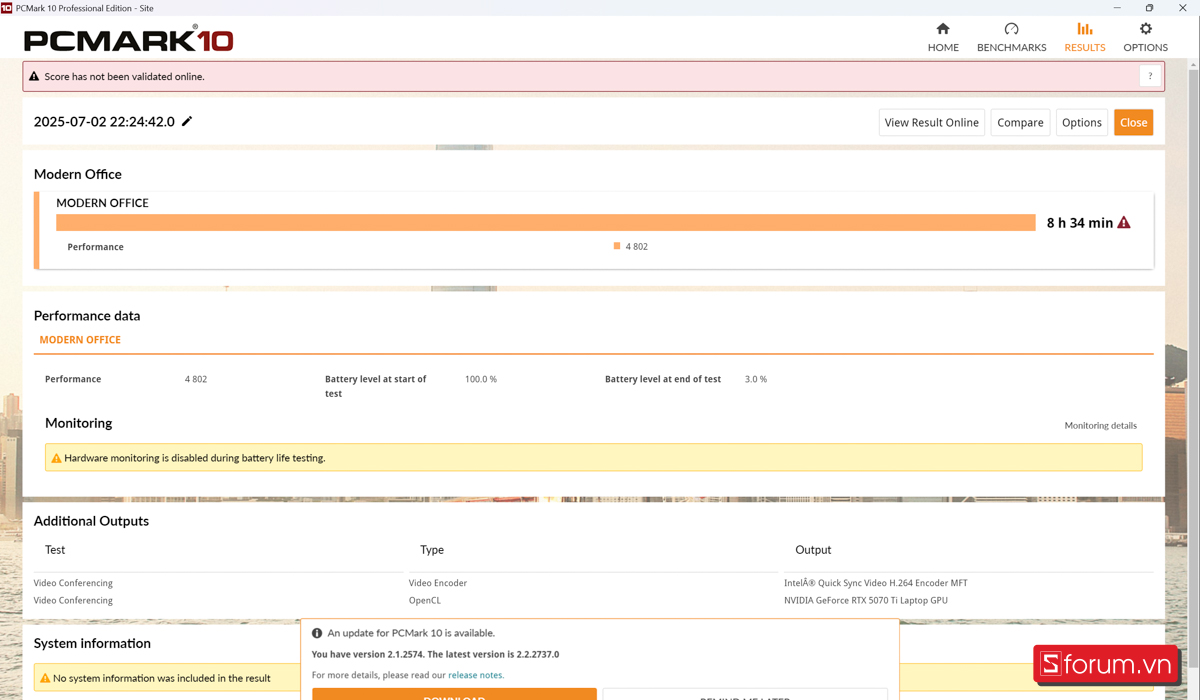The width and height of the screenshot is (1200, 700).
Task: Click Score has not been validated message
Action: tap(124, 76)
